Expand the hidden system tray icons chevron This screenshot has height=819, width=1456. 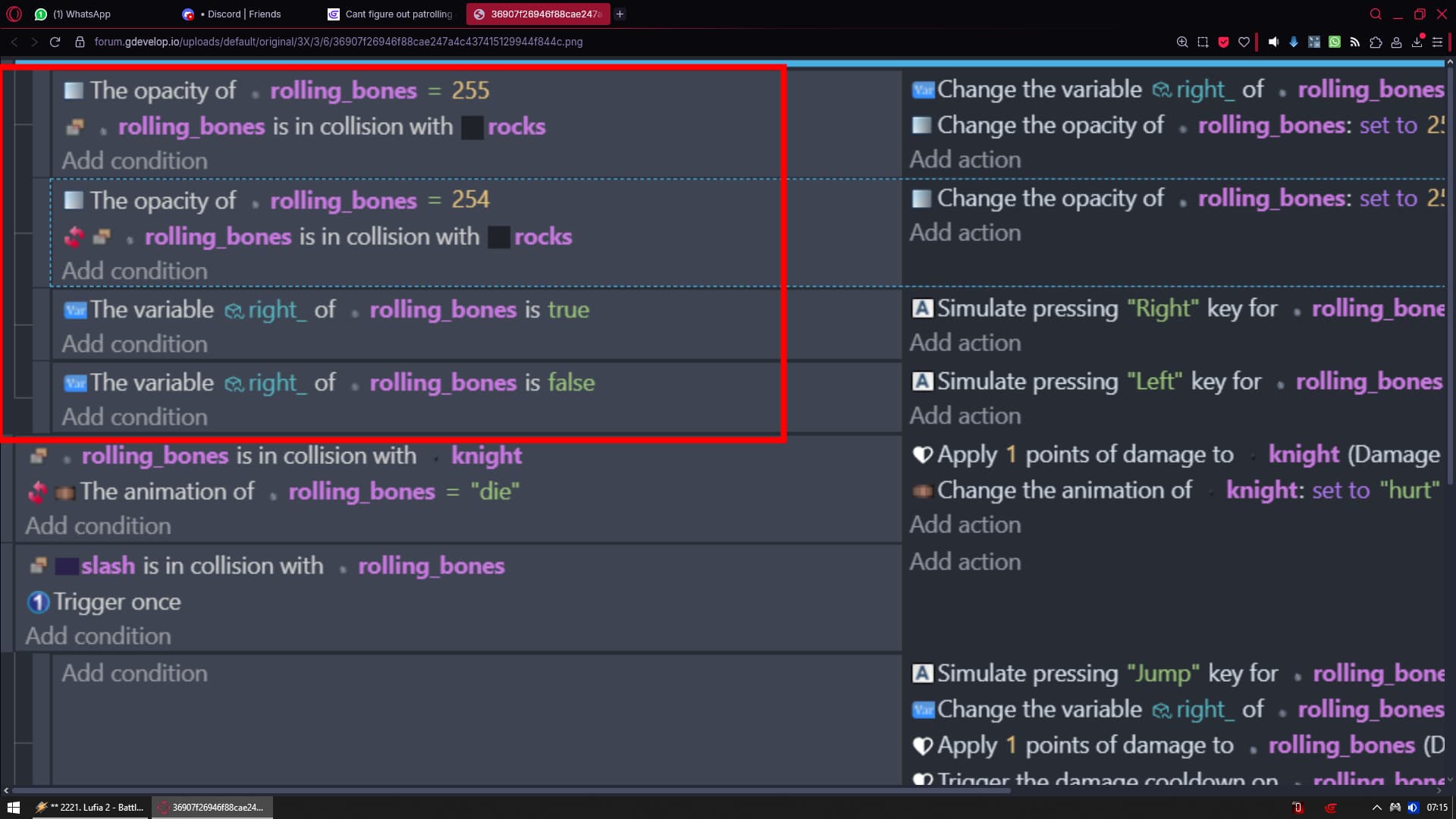click(1376, 808)
